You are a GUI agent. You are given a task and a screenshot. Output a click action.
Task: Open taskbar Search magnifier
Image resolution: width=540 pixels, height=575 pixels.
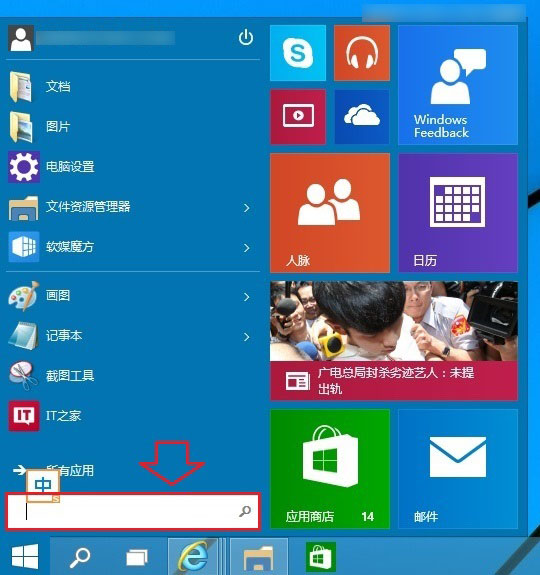tap(80, 557)
